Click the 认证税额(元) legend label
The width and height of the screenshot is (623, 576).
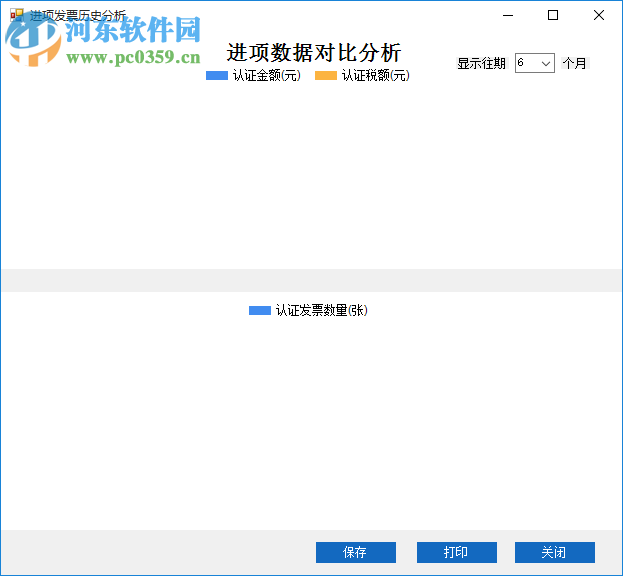(x=375, y=75)
